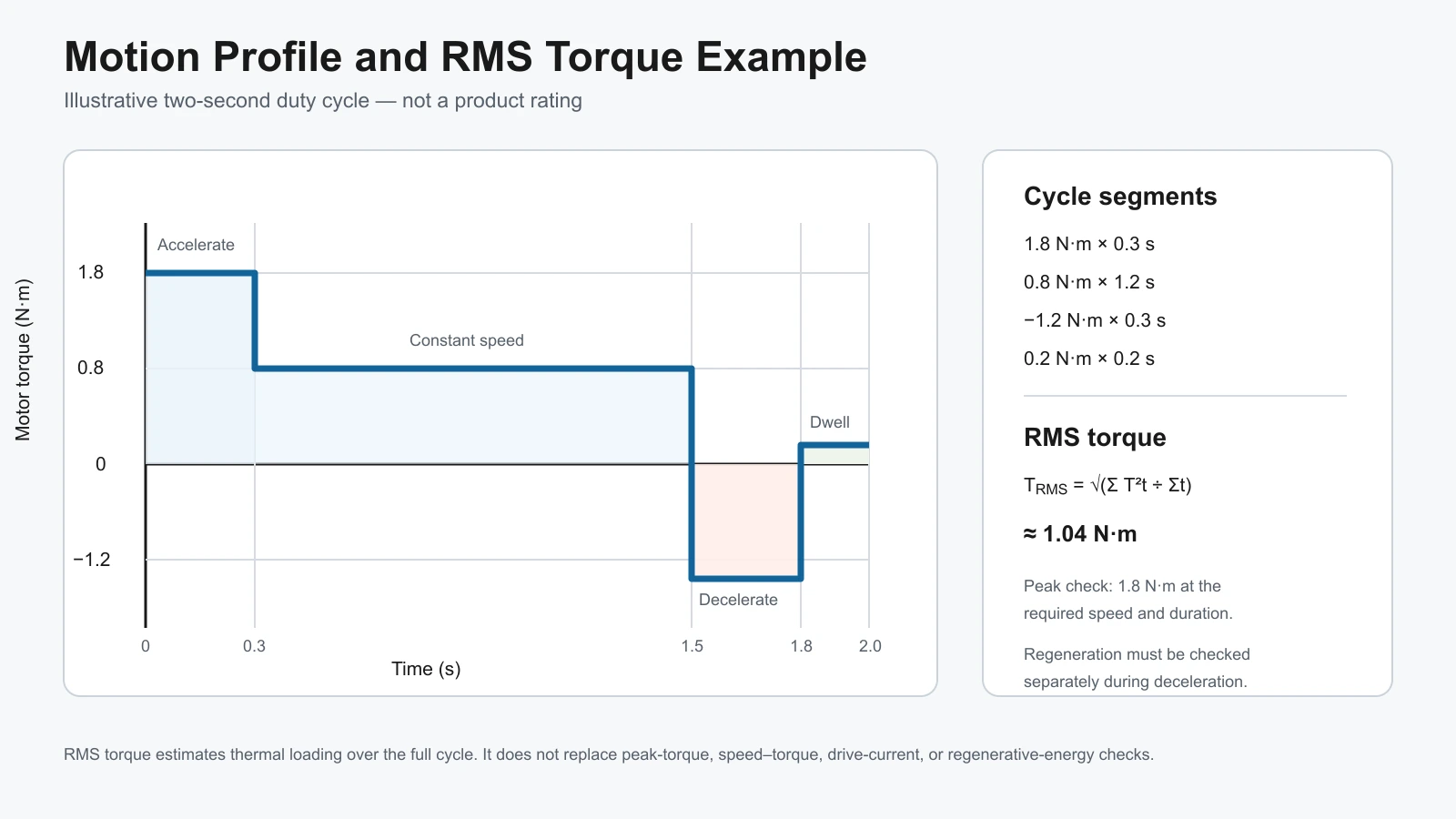Screen dimensions: 1456x819
Task: Click the x-axis tick value 2.0
Action: pyautogui.click(x=870, y=646)
